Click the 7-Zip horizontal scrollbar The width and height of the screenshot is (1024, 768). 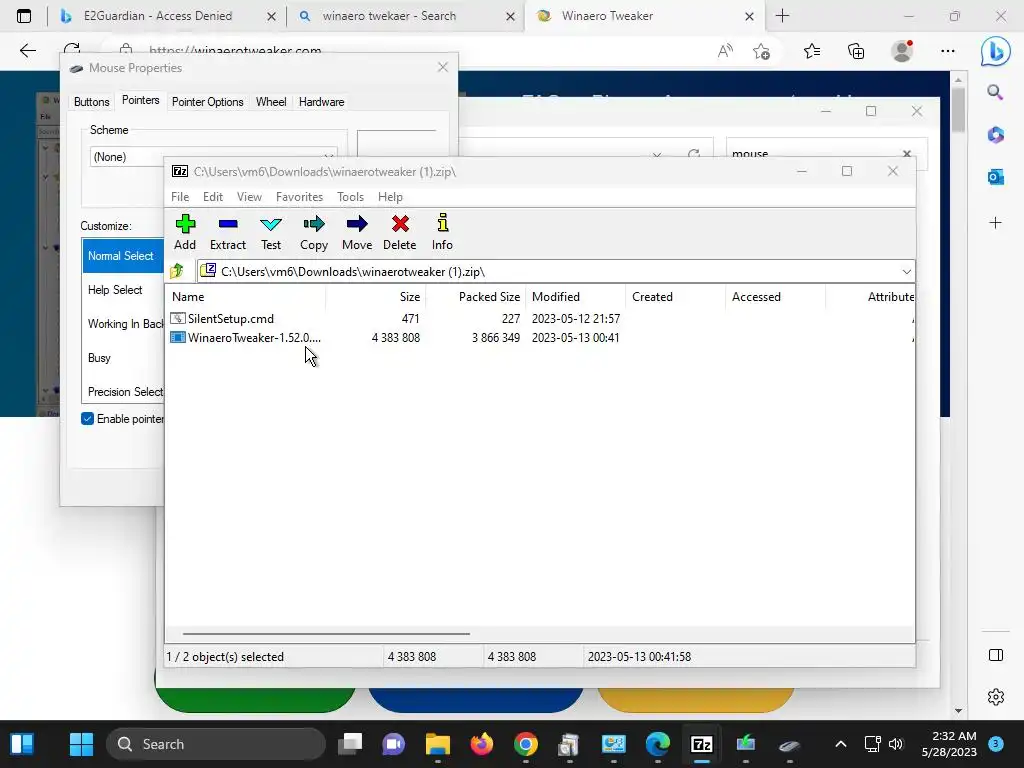(326, 633)
